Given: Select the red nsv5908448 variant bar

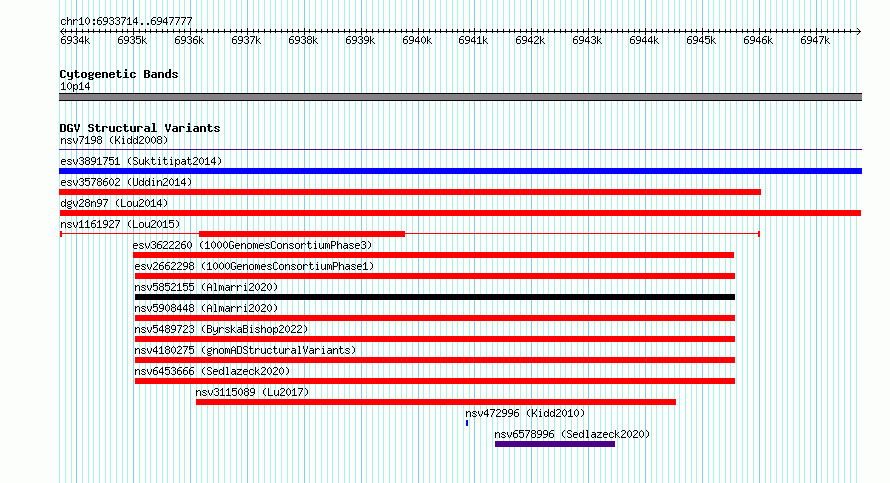Looking at the screenshot, I should tap(435, 318).
